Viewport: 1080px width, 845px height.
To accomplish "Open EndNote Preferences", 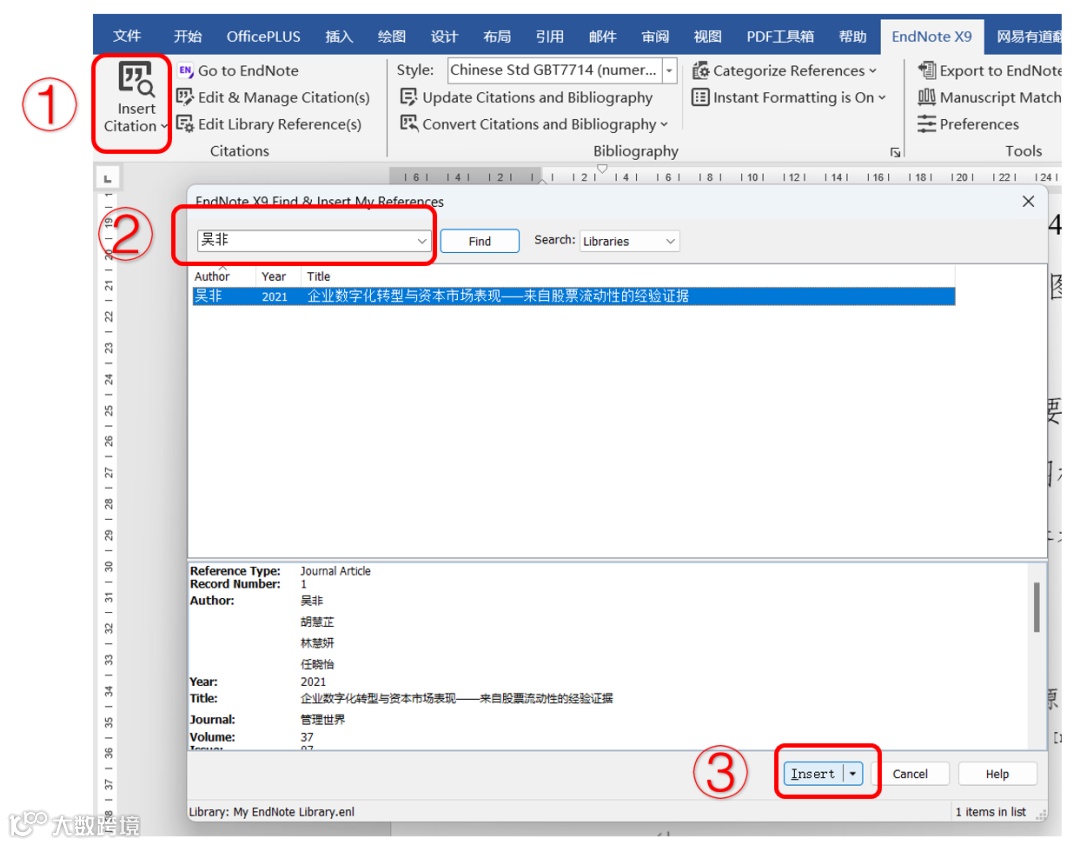I will [968, 124].
